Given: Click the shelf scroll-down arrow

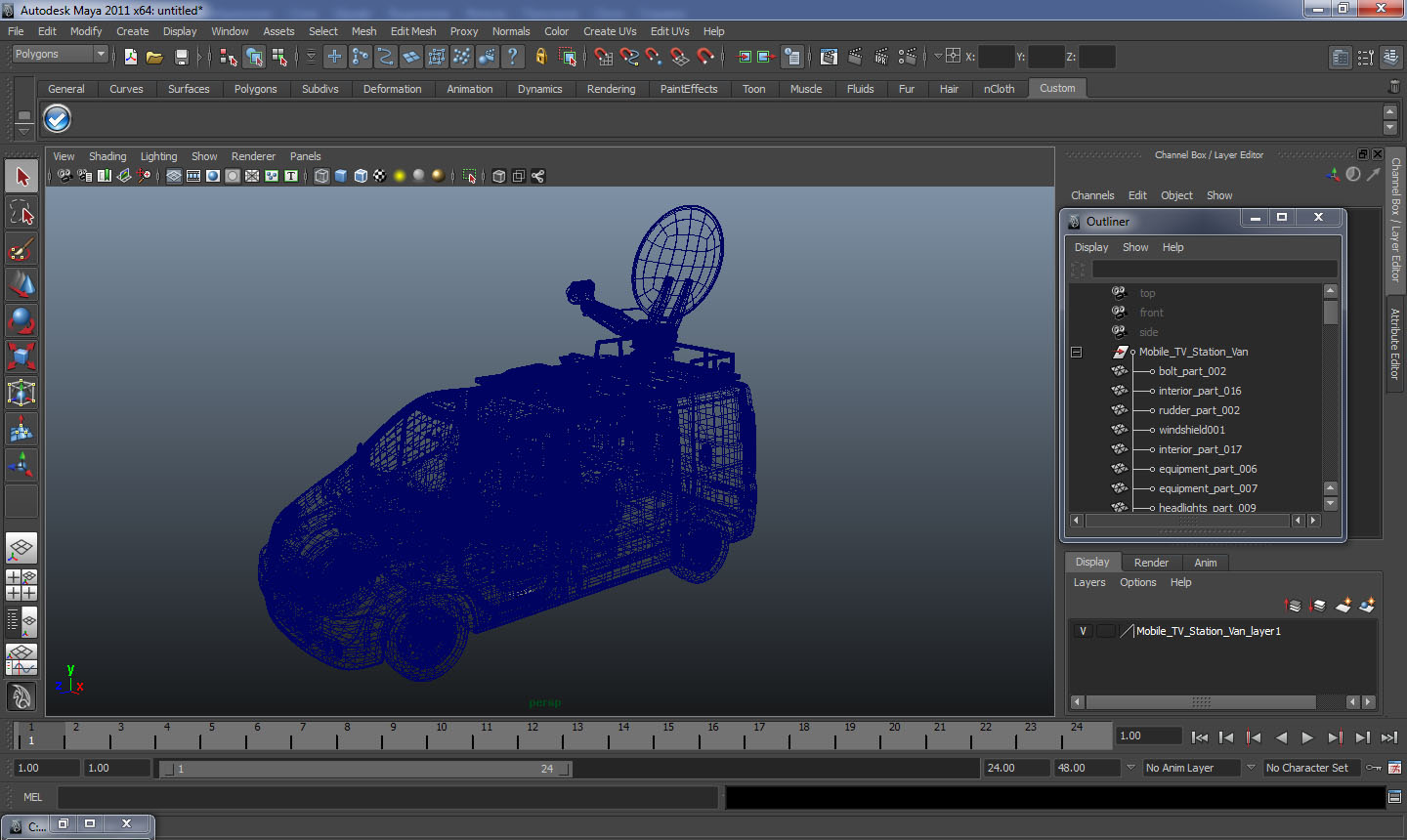Looking at the screenshot, I should 1390,128.
